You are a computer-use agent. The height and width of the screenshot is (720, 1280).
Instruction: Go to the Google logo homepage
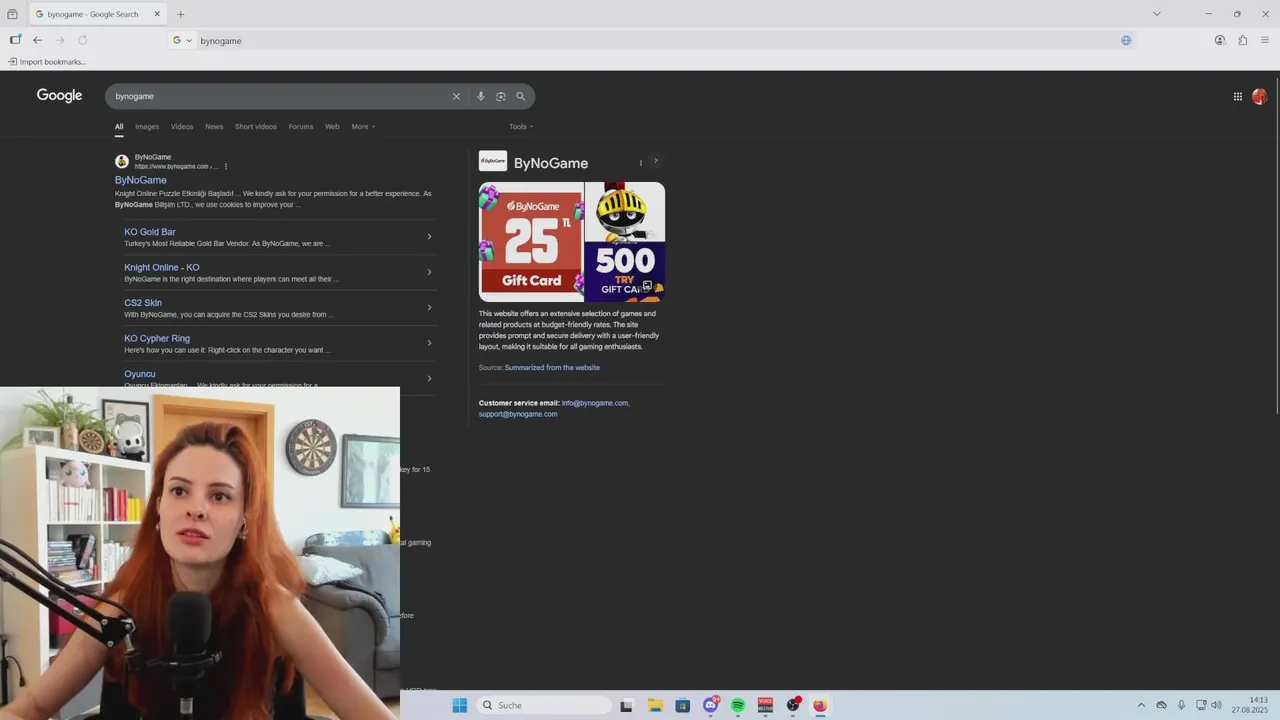[59, 95]
